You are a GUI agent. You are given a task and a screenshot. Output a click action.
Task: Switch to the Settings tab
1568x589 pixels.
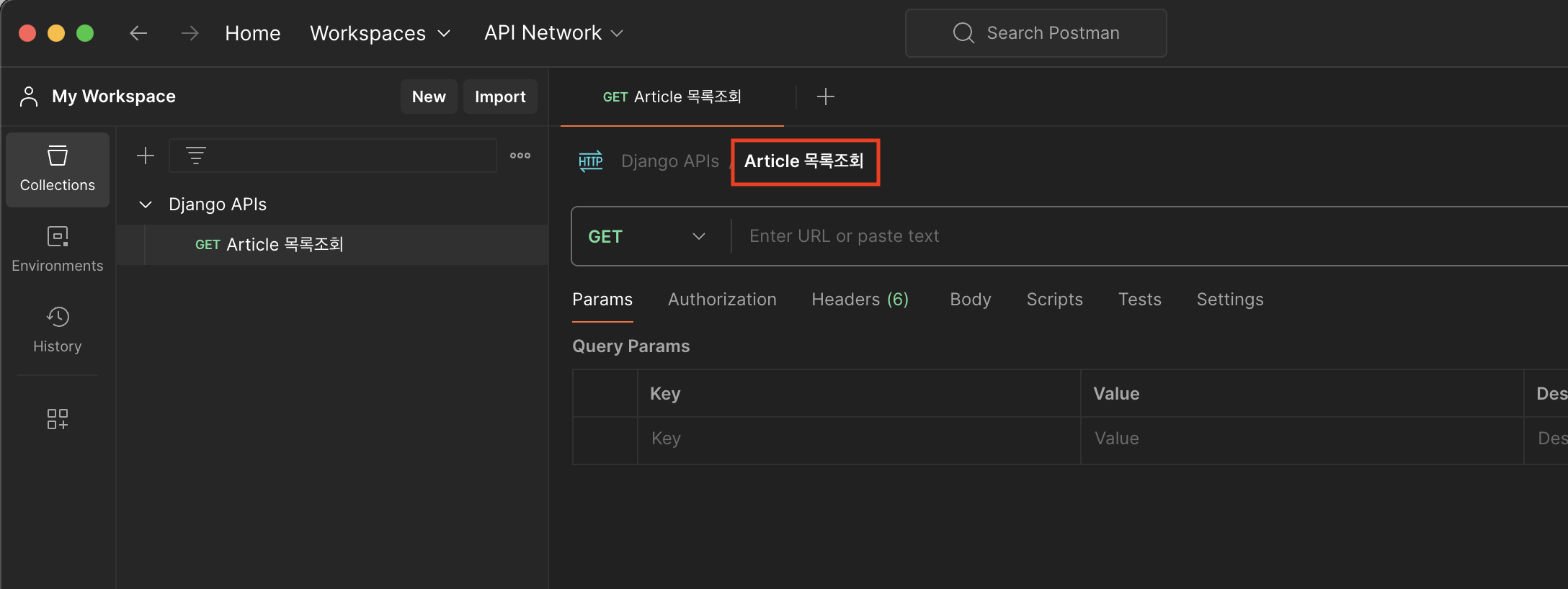coord(1230,300)
